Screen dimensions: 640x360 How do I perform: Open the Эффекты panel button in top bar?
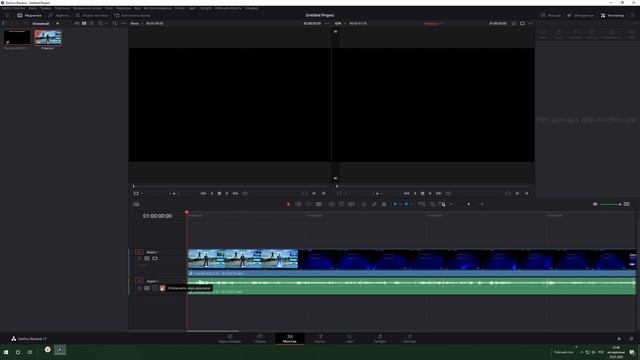[59, 16]
